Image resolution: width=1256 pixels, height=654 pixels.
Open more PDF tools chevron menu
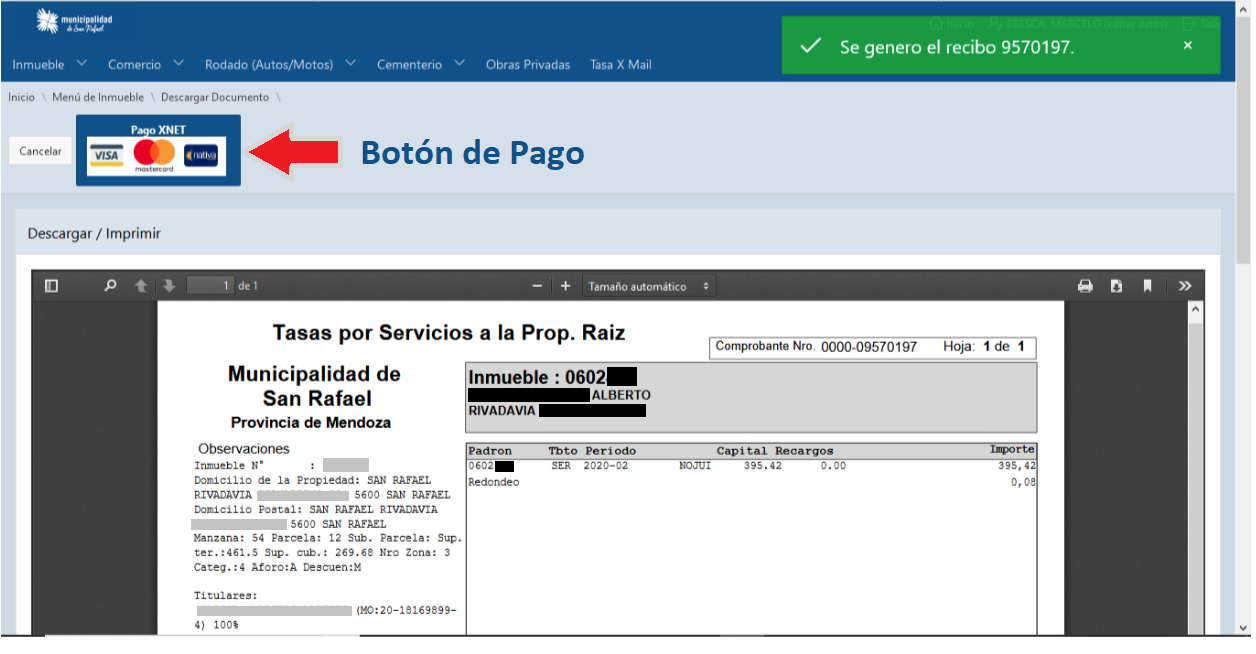1185,286
